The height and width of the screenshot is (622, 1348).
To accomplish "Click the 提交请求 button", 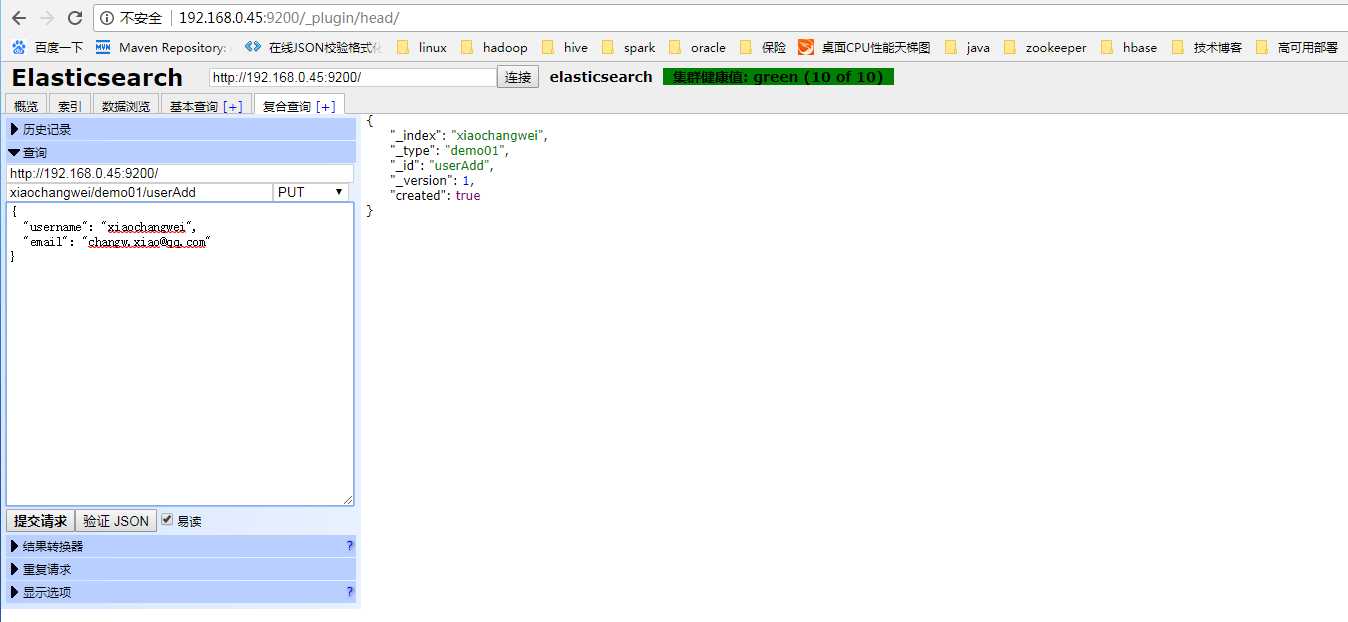I will (40, 521).
